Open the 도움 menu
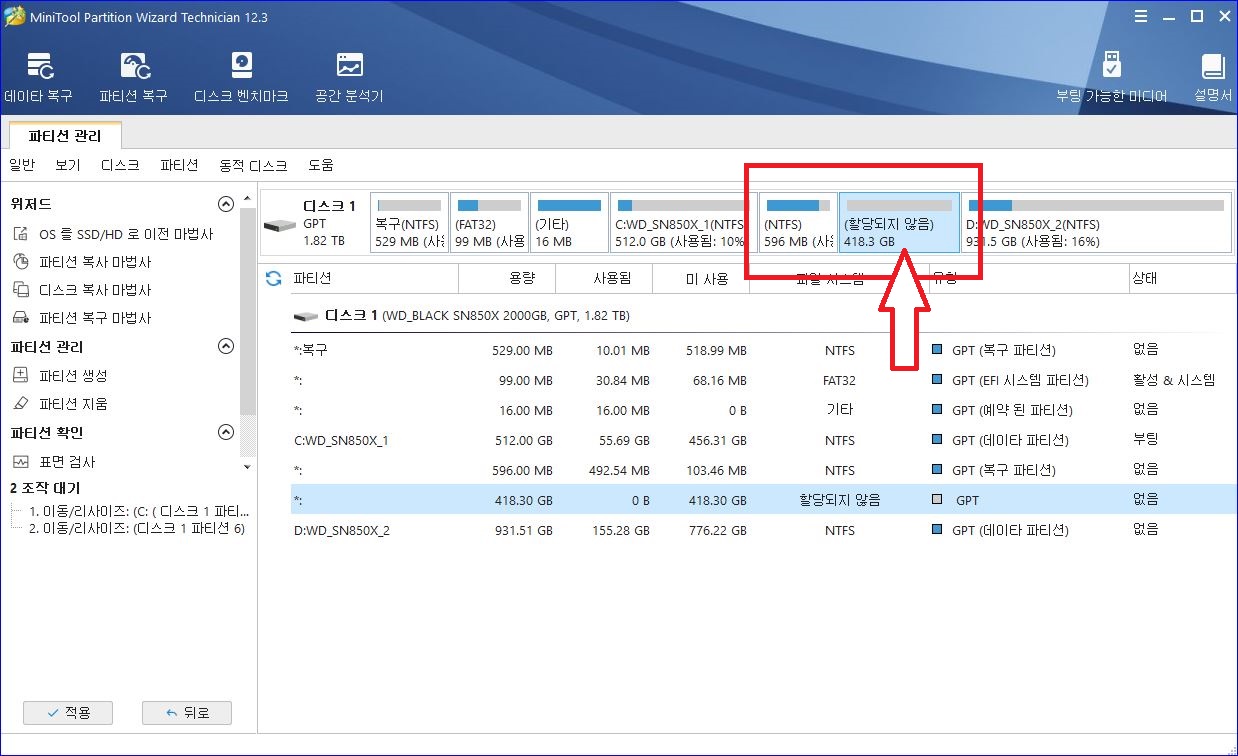The width and height of the screenshot is (1238, 756). click(320, 165)
